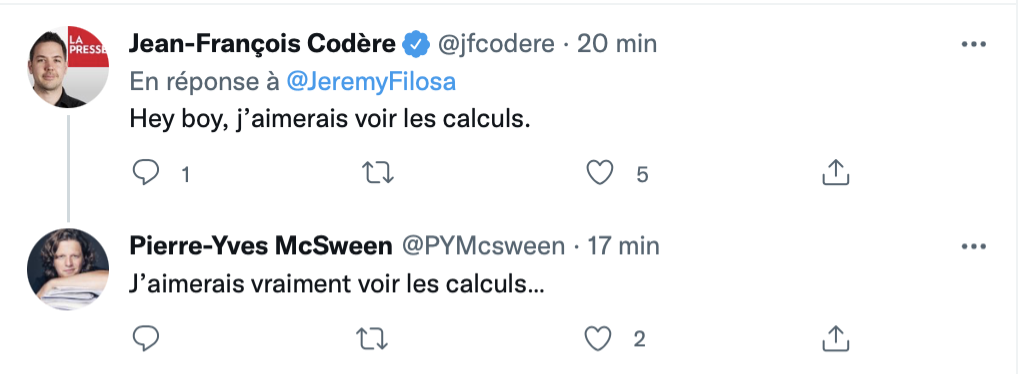This screenshot has height=374, width=1022.
Task: Open more options on Pierre-Yves McSween's tweet
Action: coord(974,246)
